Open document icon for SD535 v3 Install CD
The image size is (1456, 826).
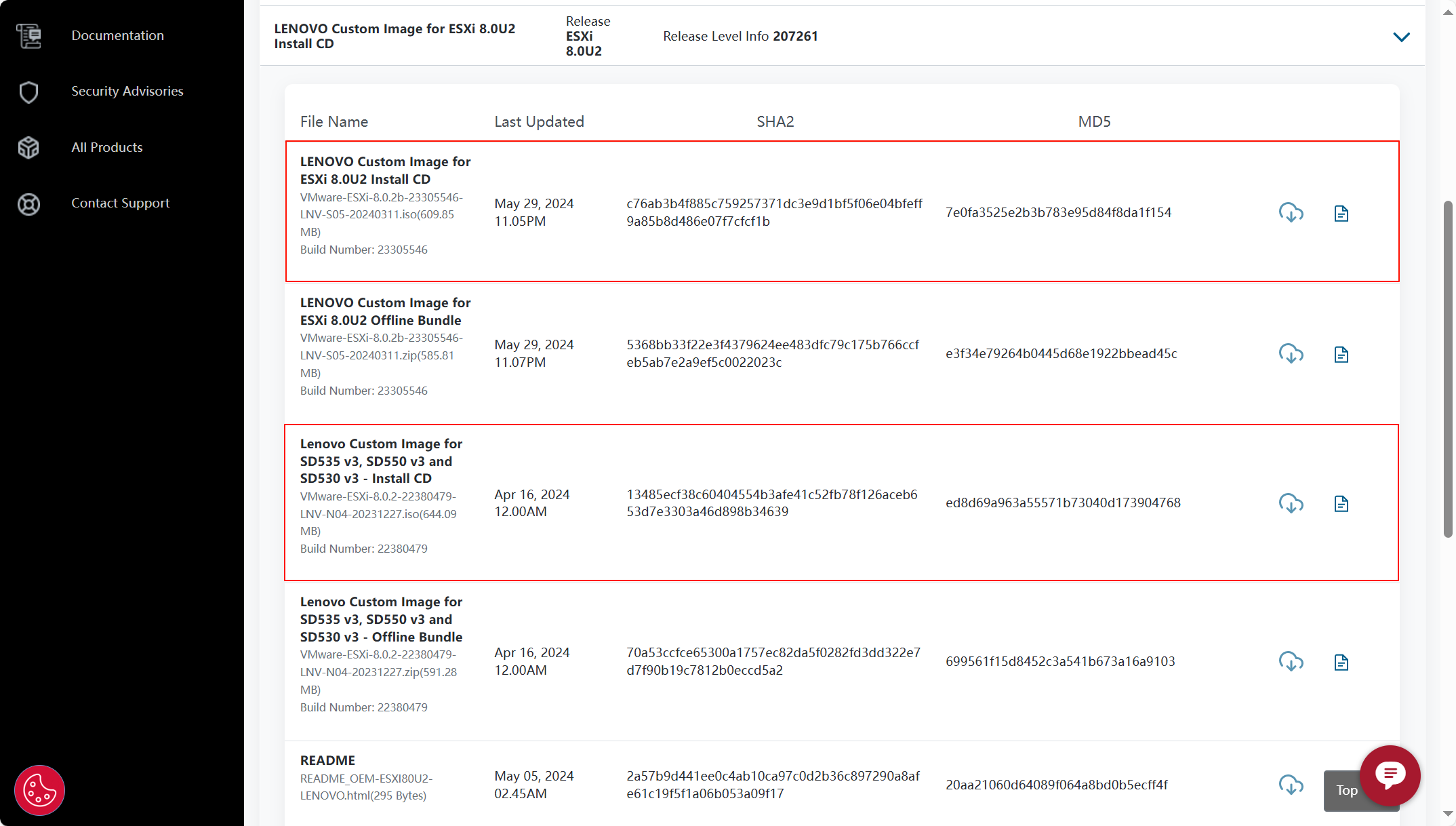(1341, 504)
